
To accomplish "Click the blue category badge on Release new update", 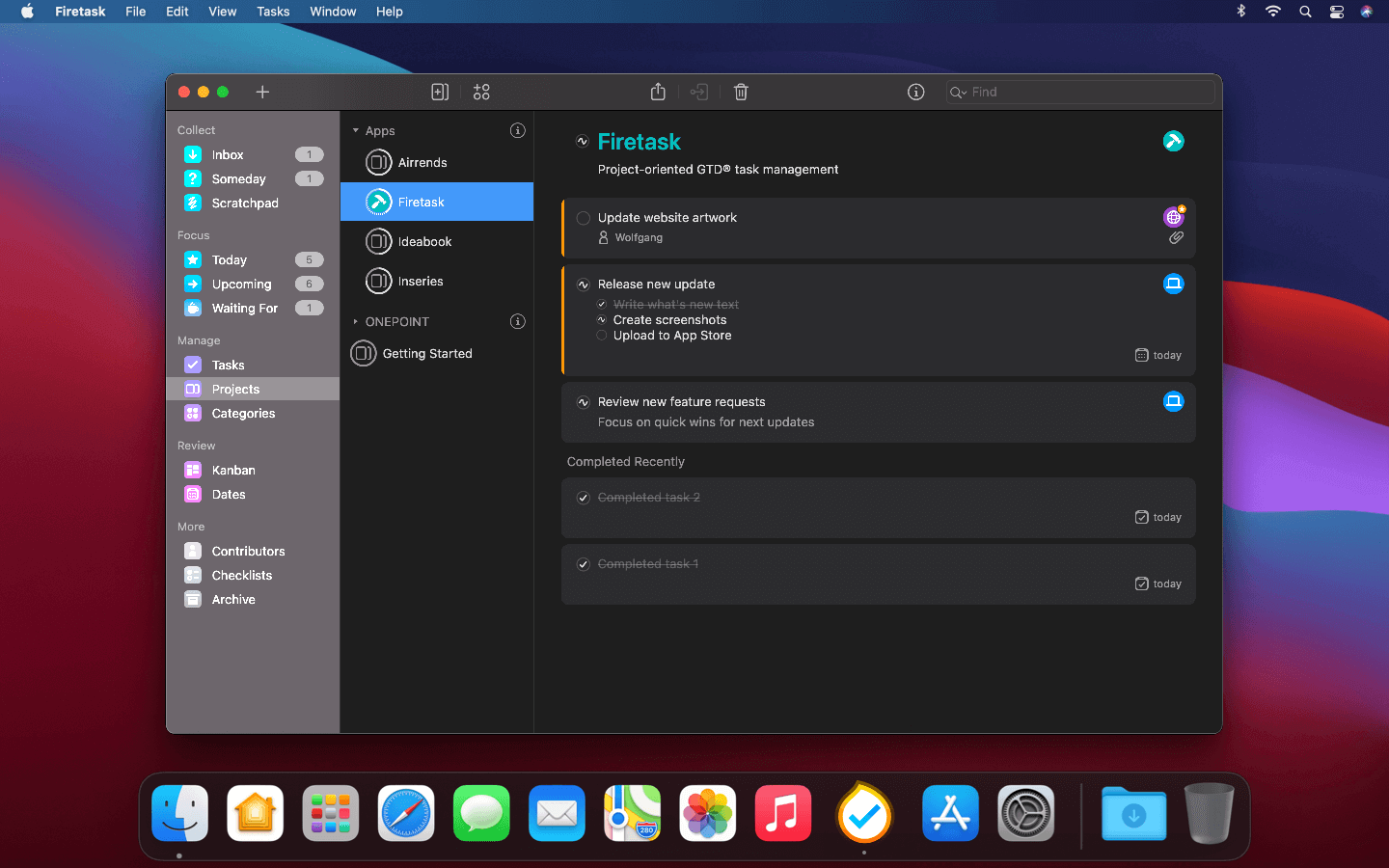I will click(x=1174, y=284).
